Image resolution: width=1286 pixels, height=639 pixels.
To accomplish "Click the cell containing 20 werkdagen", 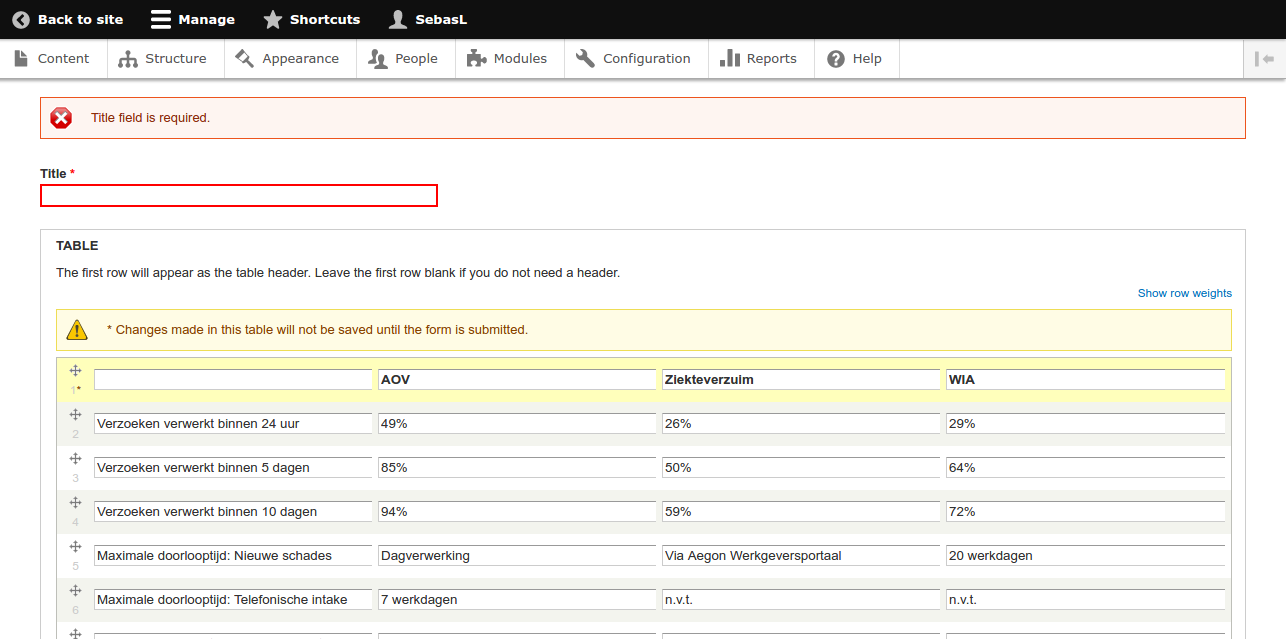I will click(1085, 556).
